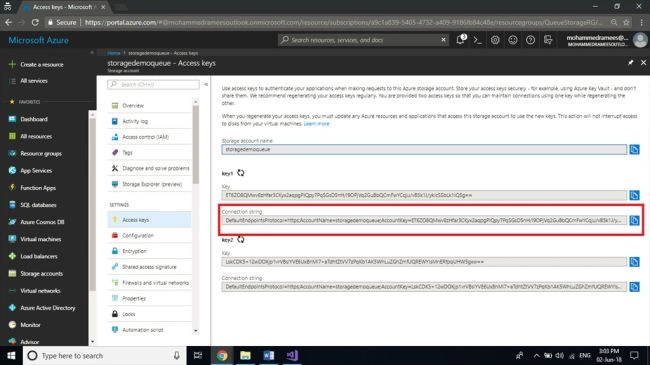Open portal settings gear
This screenshot has width=650, height=365.
(495, 40)
